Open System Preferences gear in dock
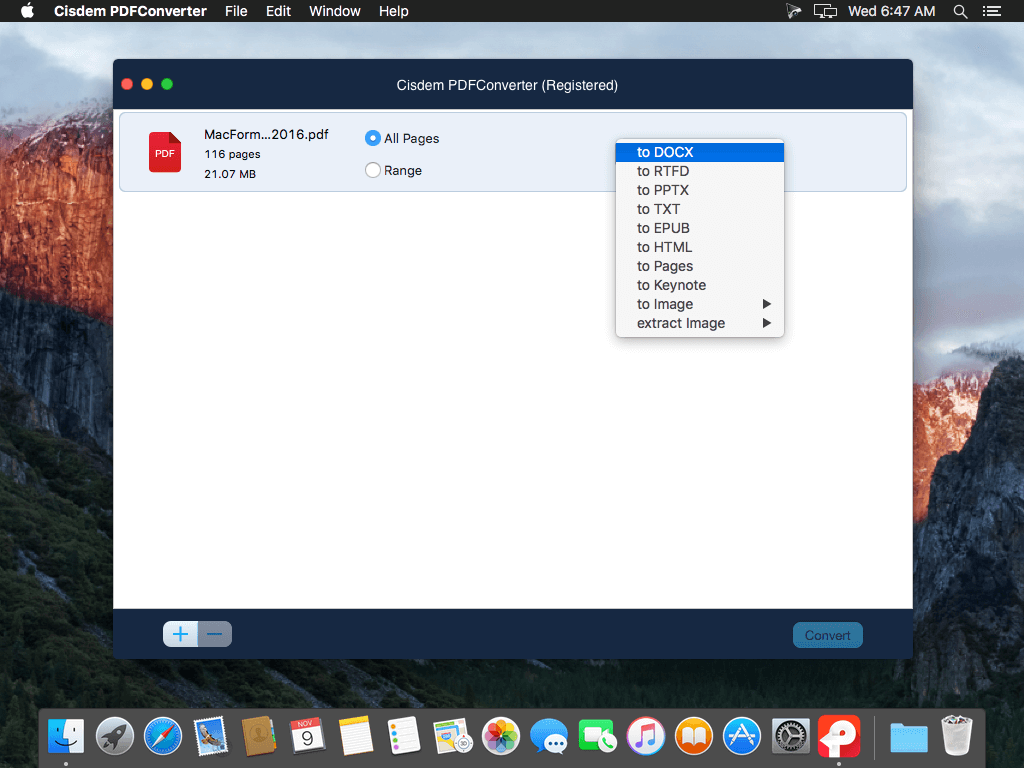1024x768 pixels. pos(790,736)
